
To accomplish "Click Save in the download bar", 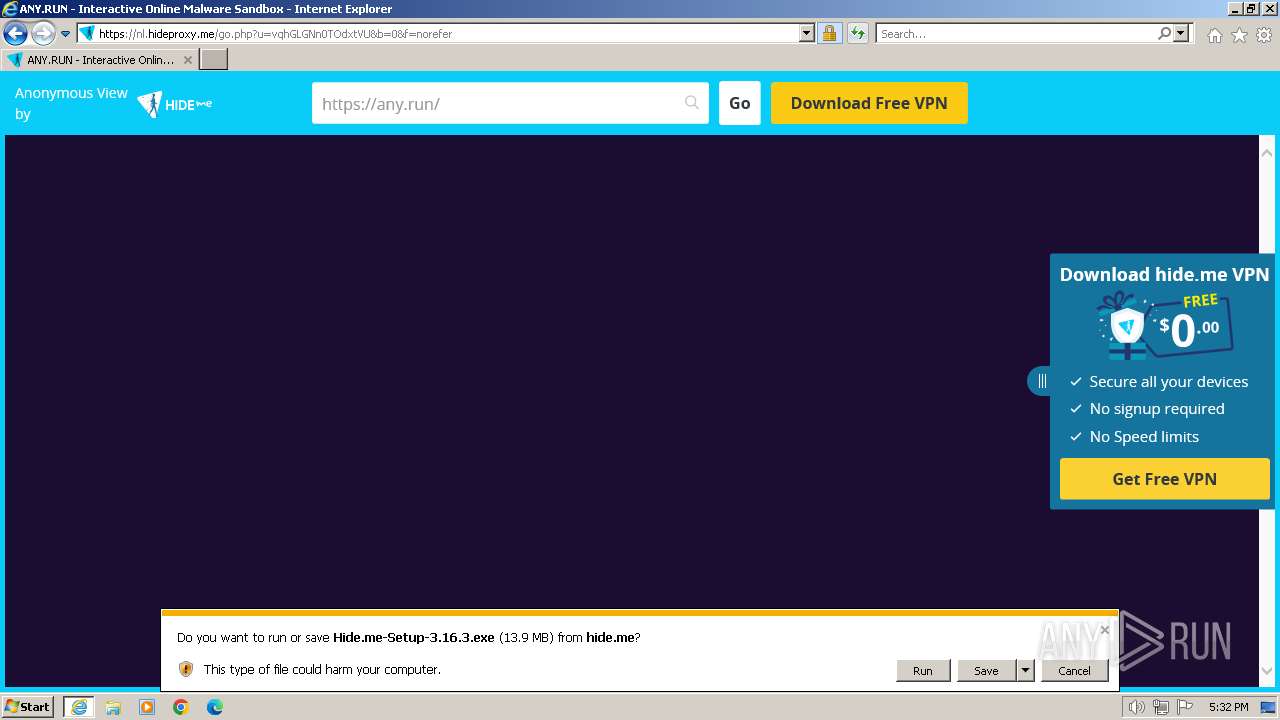I will (986, 671).
